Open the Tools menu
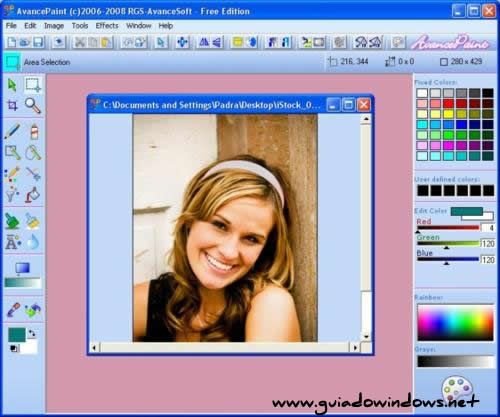The image size is (500, 417). tap(80, 26)
